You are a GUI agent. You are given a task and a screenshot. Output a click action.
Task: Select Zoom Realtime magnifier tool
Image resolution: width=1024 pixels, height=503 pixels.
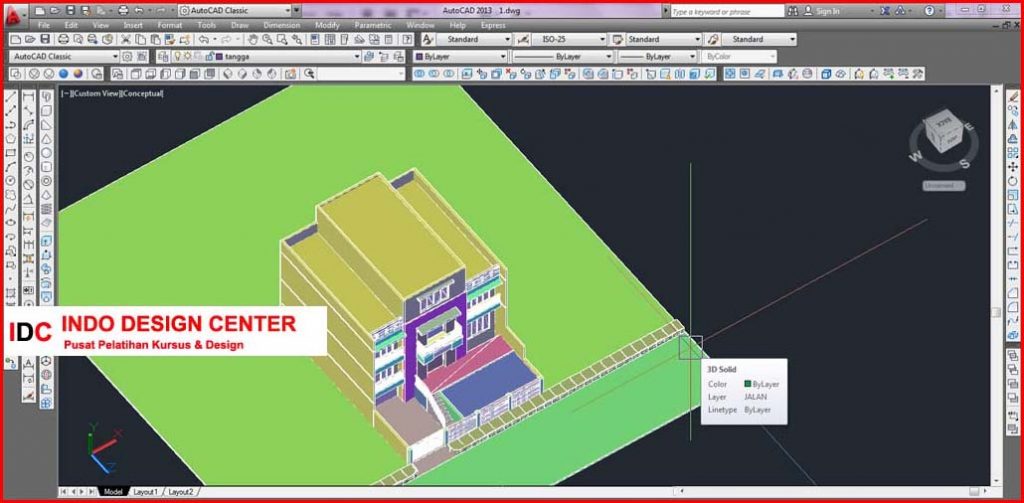(x=268, y=40)
